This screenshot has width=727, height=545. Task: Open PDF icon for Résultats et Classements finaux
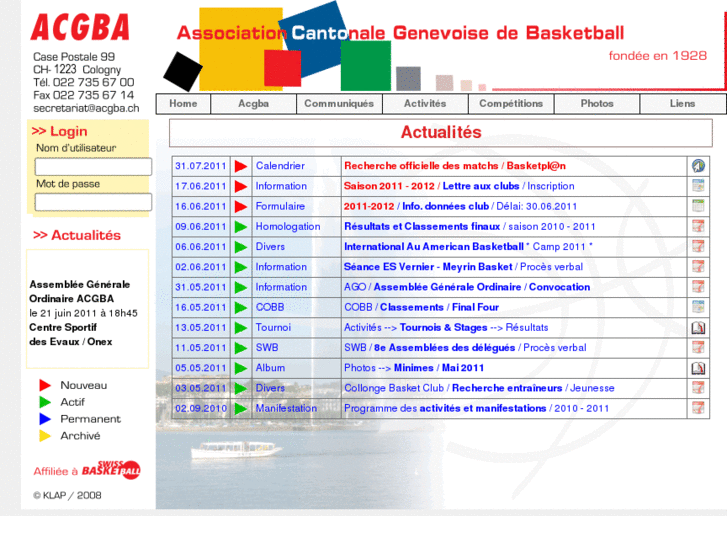click(698, 226)
